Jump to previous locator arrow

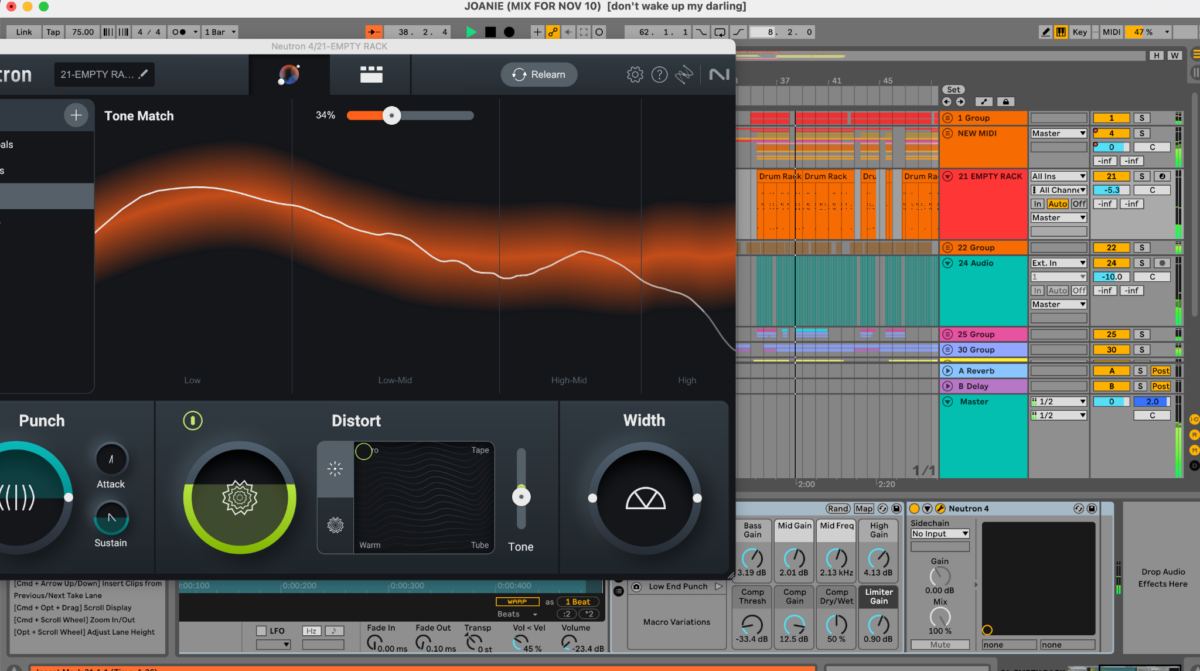[947, 102]
